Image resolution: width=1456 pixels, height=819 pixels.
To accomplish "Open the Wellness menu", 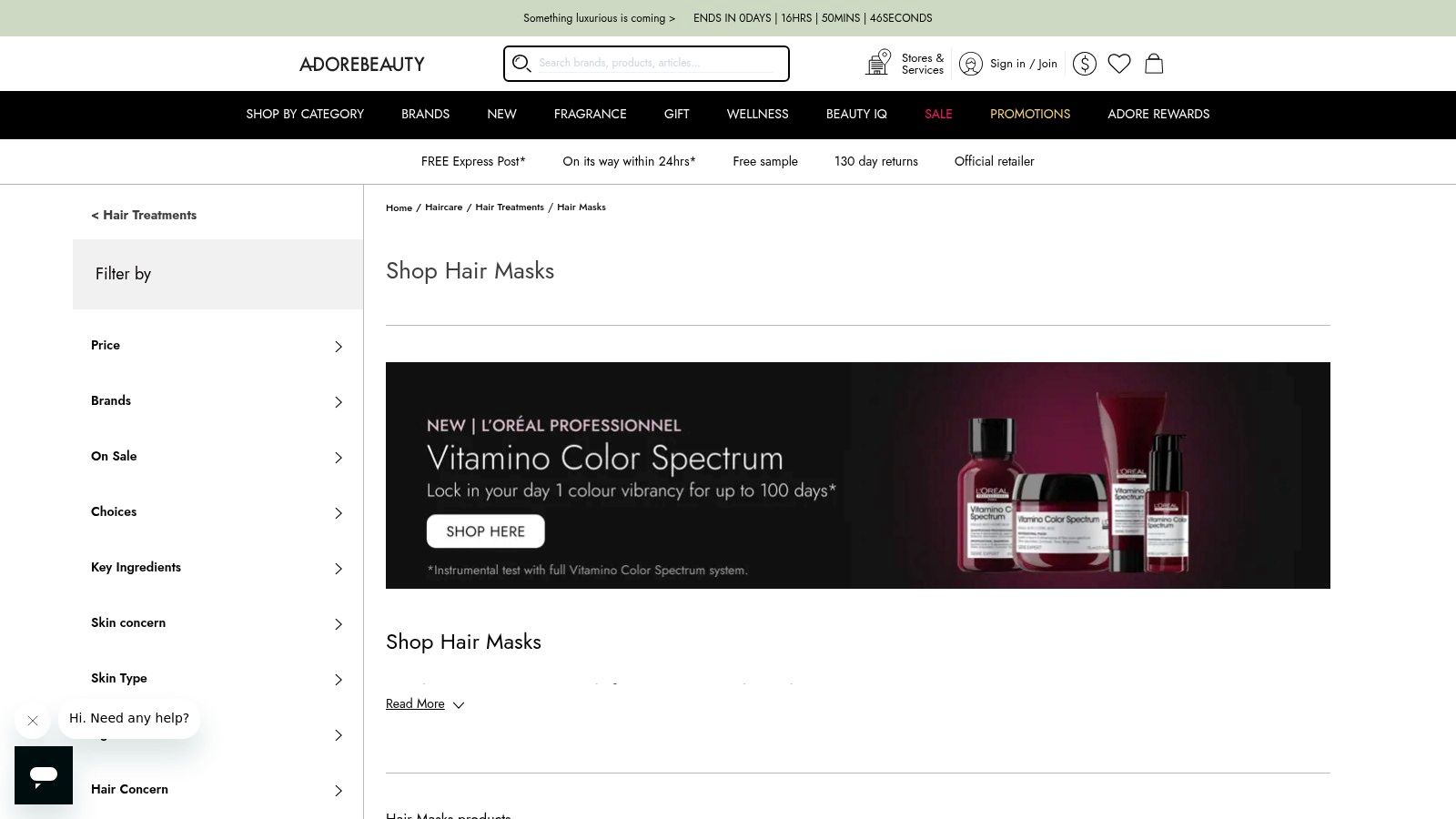I will tap(757, 115).
